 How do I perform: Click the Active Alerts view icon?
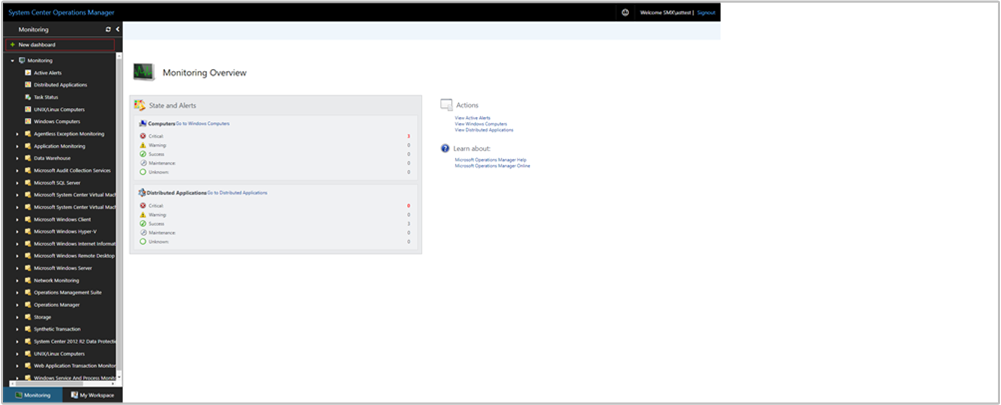pyautogui.click(x=27, y=73)
